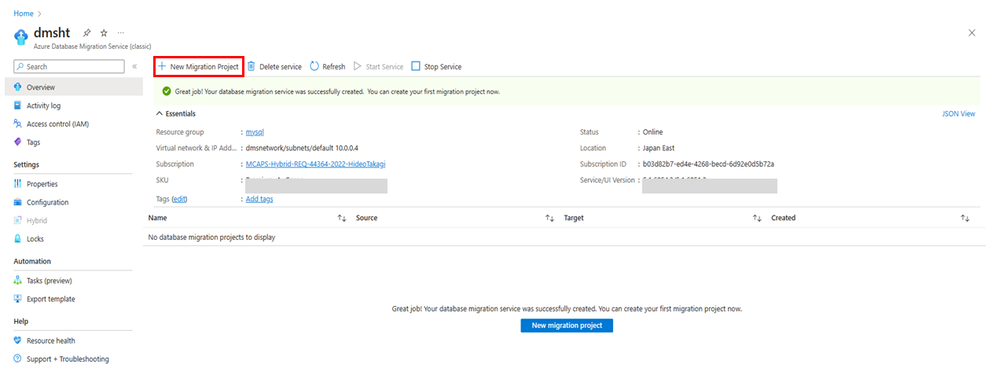Sort projects by Created column arrows
The height and width of the screenshot is (380, 999).
pos(965,218)
